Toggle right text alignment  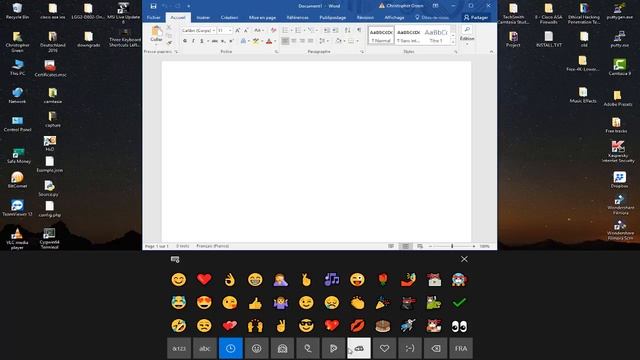point(302,41)
